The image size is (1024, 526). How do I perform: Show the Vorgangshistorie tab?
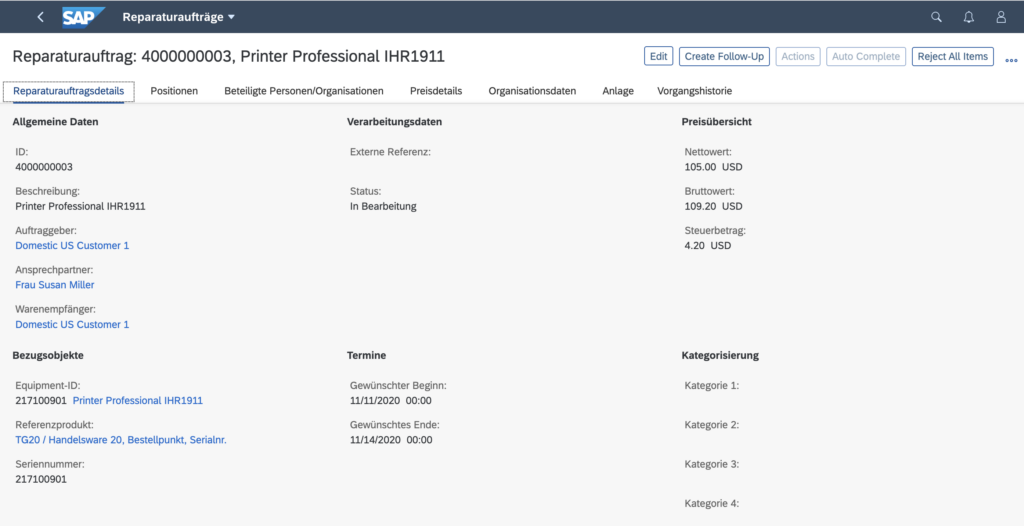pos(694,91)
